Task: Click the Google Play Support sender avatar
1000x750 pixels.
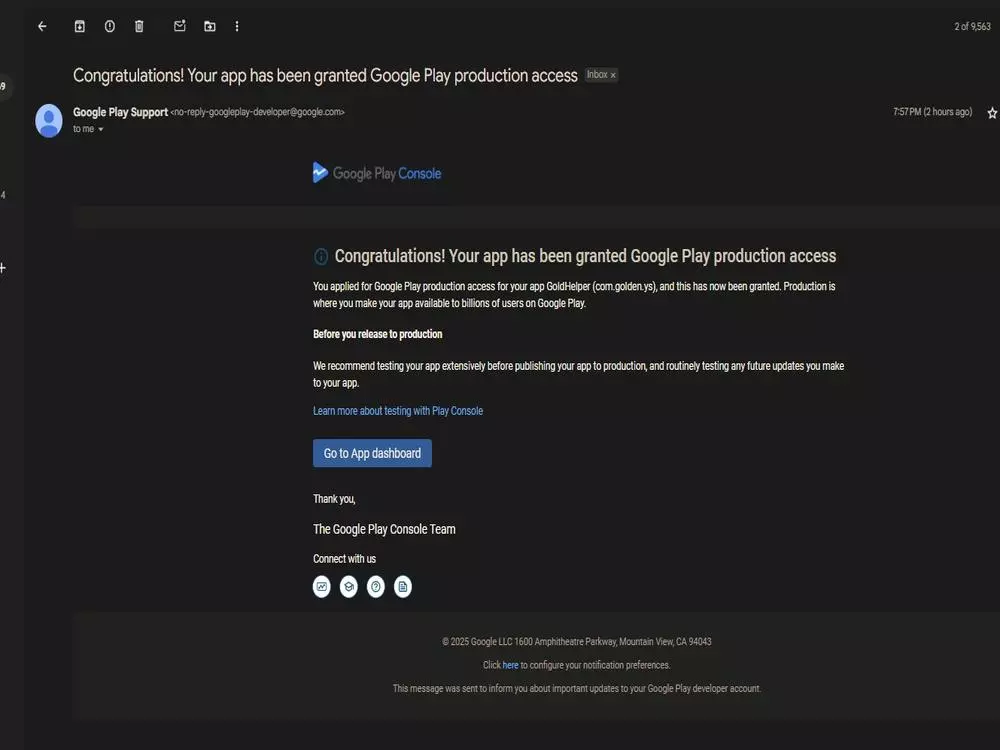Action: tap(49, 120)
